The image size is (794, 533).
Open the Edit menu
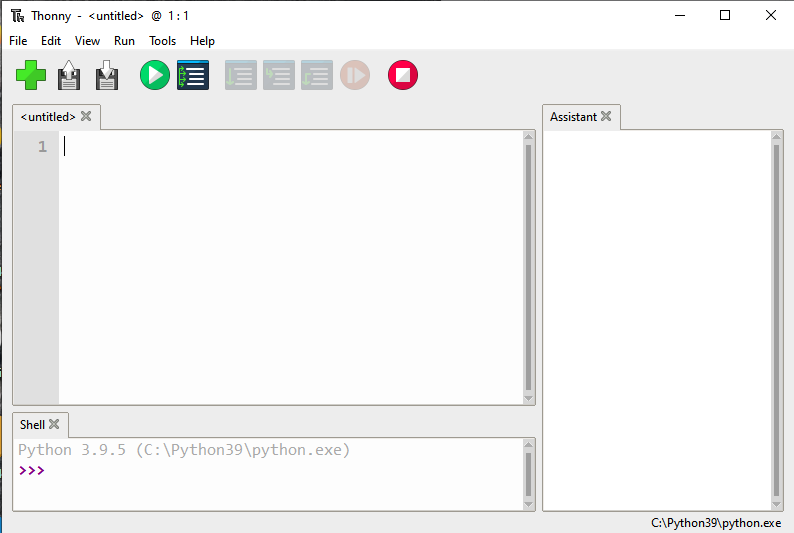(51, 41)
